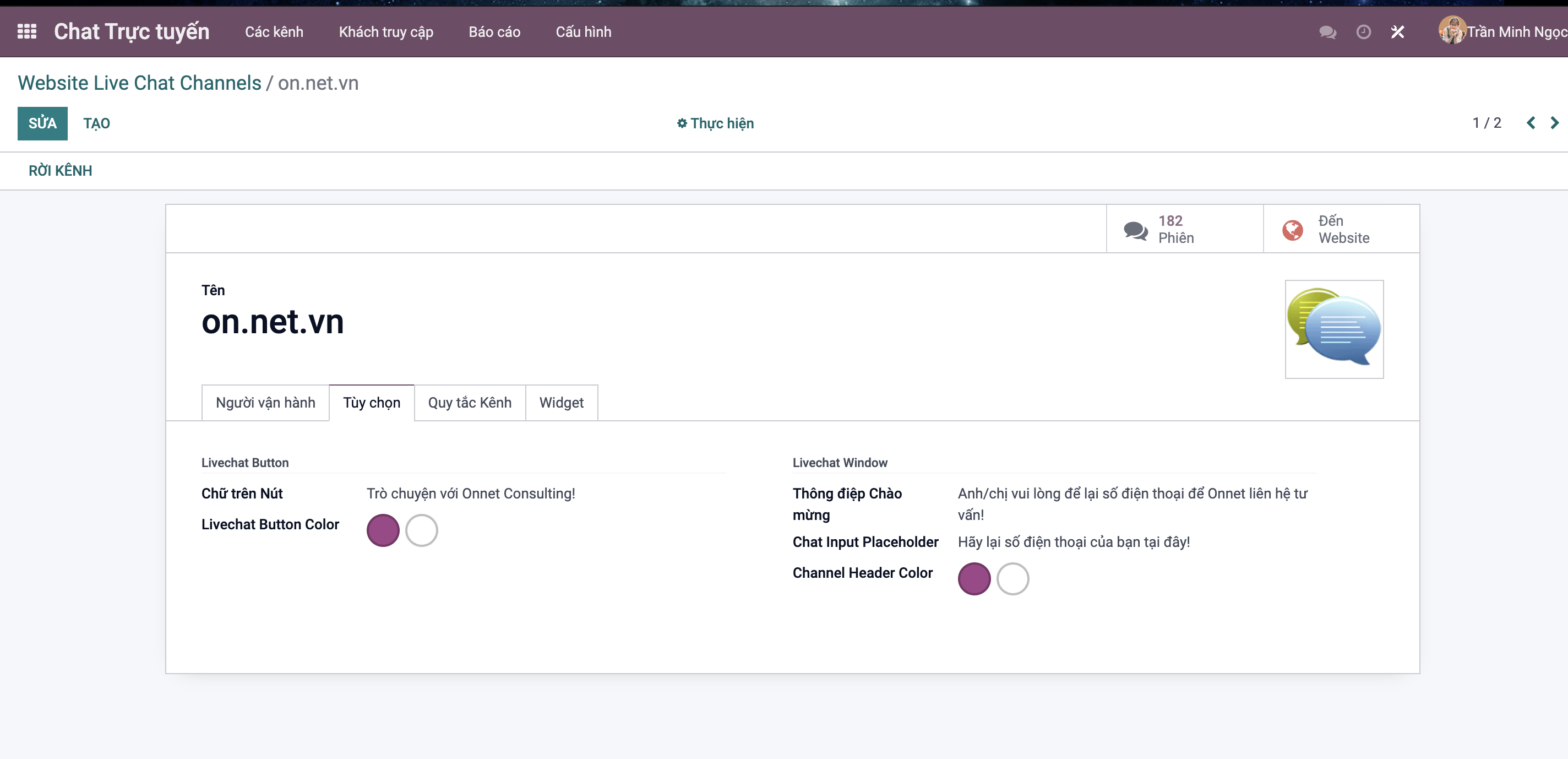
Task: Expand the Thực hiện action dropdown
Action: (x=715, y=124)
